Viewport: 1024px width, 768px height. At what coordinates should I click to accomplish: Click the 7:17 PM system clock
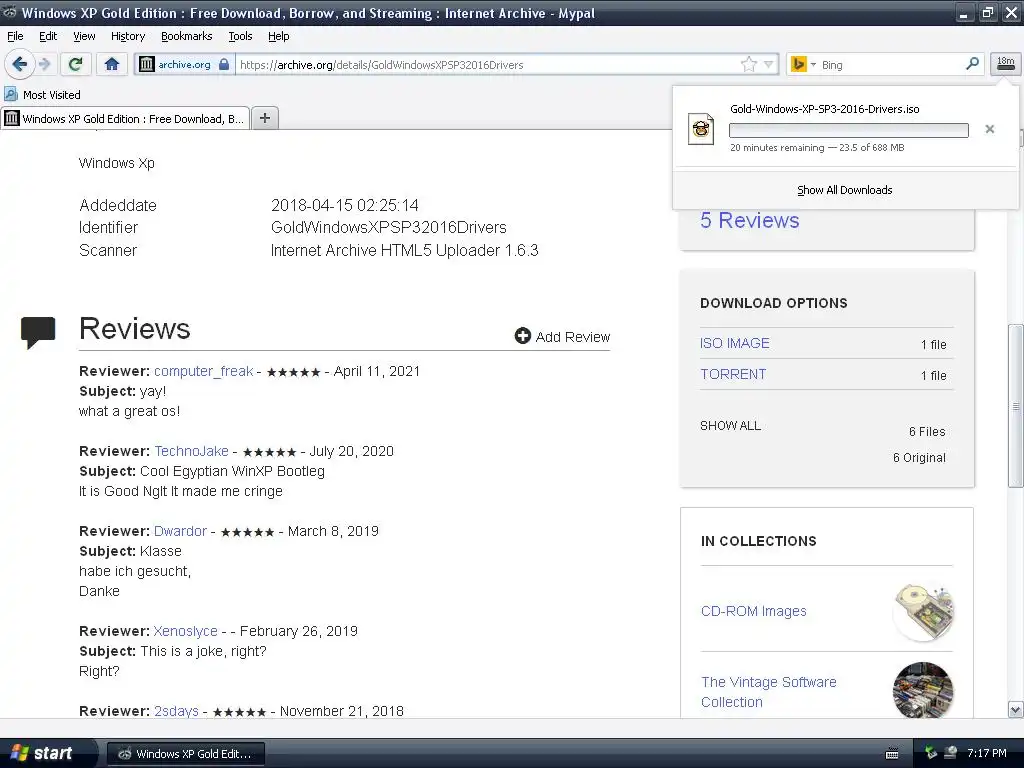pyautogui.click(x=987, y=753)
